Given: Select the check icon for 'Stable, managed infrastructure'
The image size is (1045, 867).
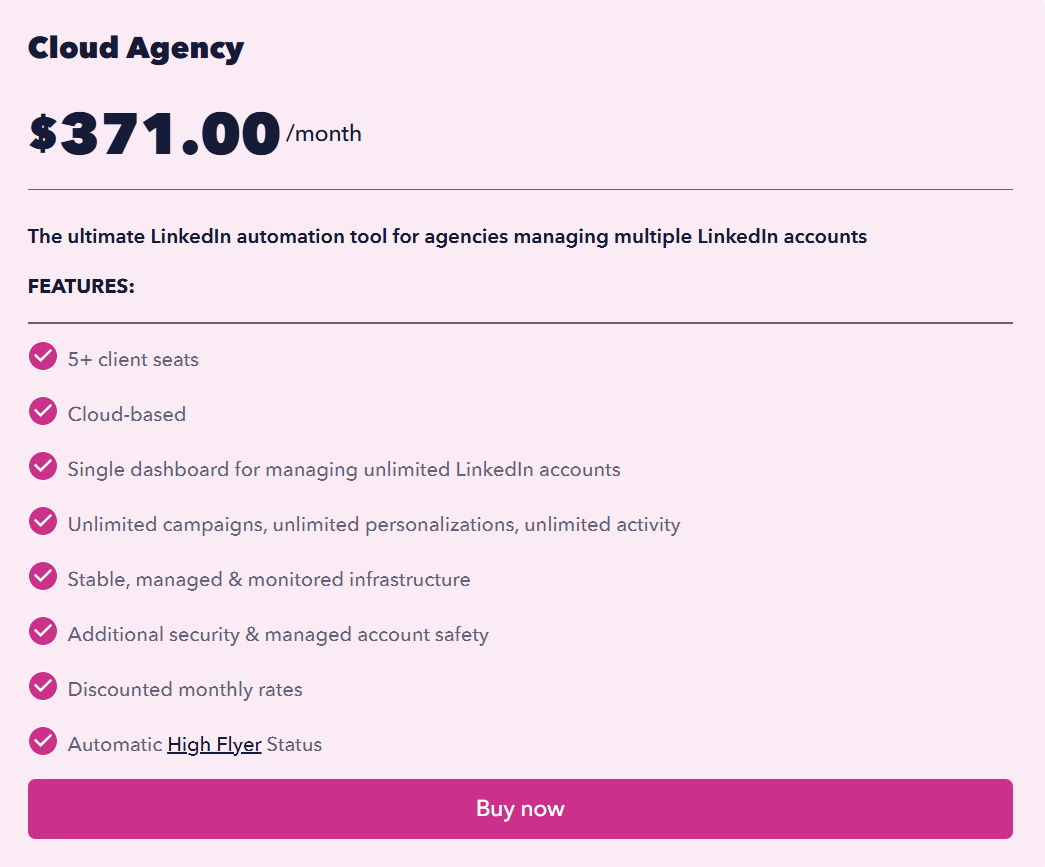Looking at the screenshot, I should (42, 576).
